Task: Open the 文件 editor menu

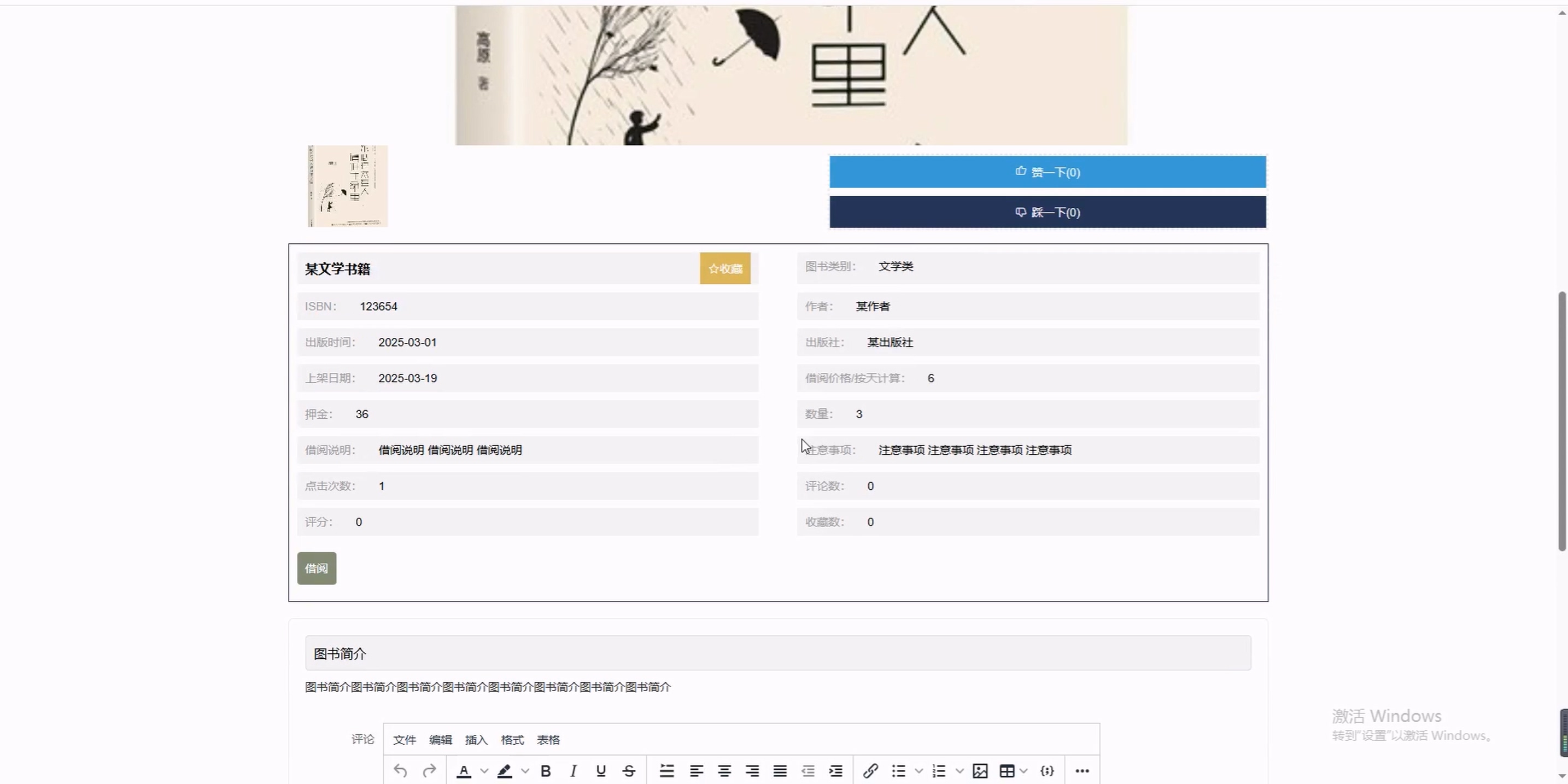Action: point(404,740)
